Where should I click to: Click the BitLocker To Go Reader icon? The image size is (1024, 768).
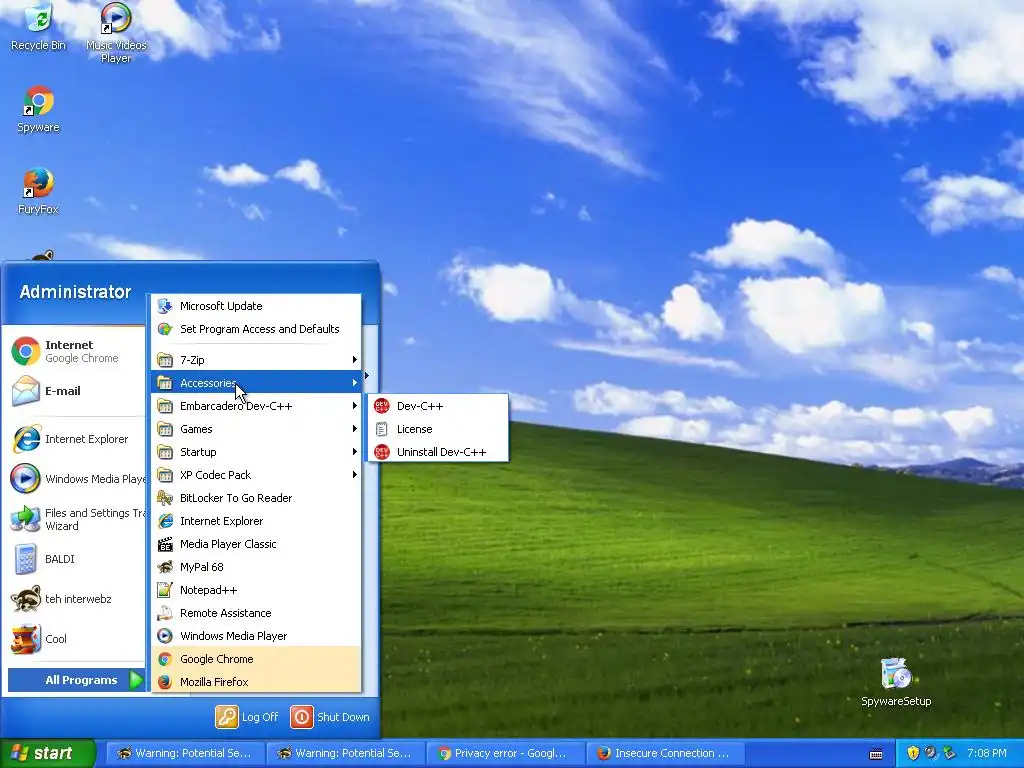coord(165,498)
